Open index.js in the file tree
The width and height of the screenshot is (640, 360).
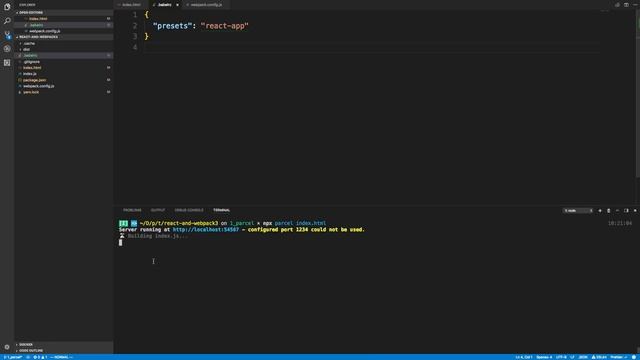pyautogui.click(x=64, y=74)
